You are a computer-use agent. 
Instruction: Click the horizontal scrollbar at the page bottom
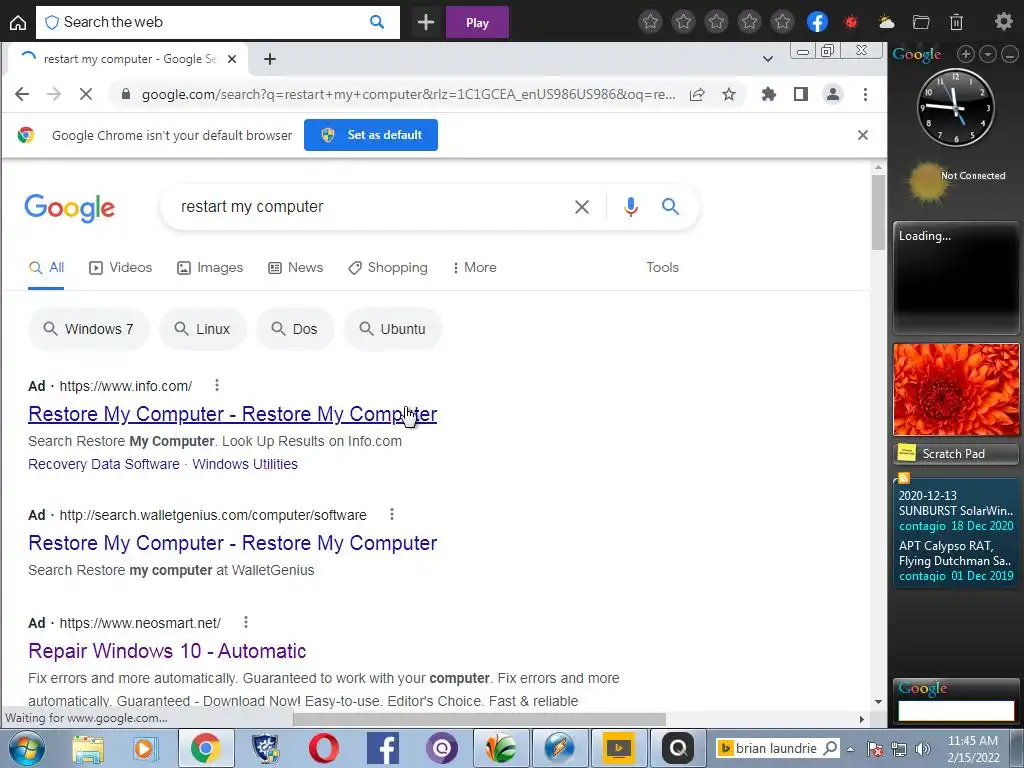point(479,719)
